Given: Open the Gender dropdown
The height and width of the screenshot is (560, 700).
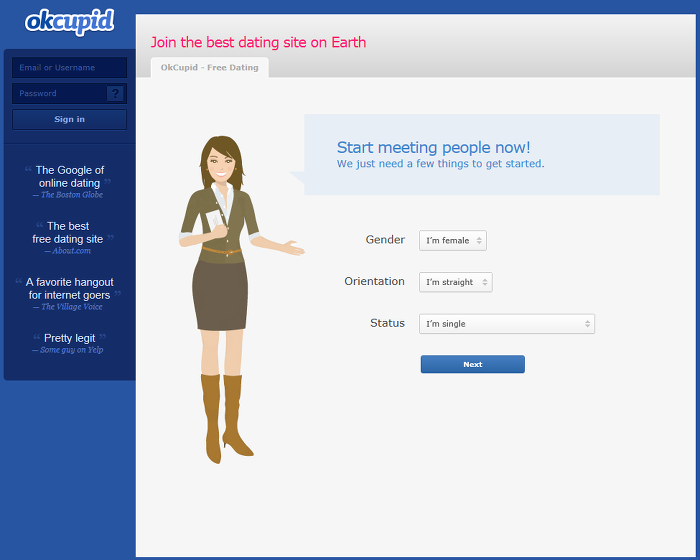Looking at the screenshot, I should pos(453,240).
